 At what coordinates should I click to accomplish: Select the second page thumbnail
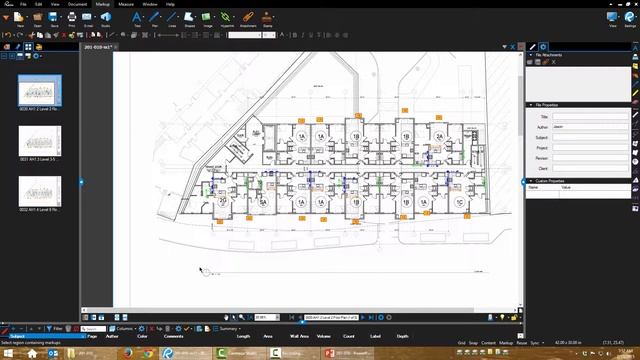coord(40,141)
